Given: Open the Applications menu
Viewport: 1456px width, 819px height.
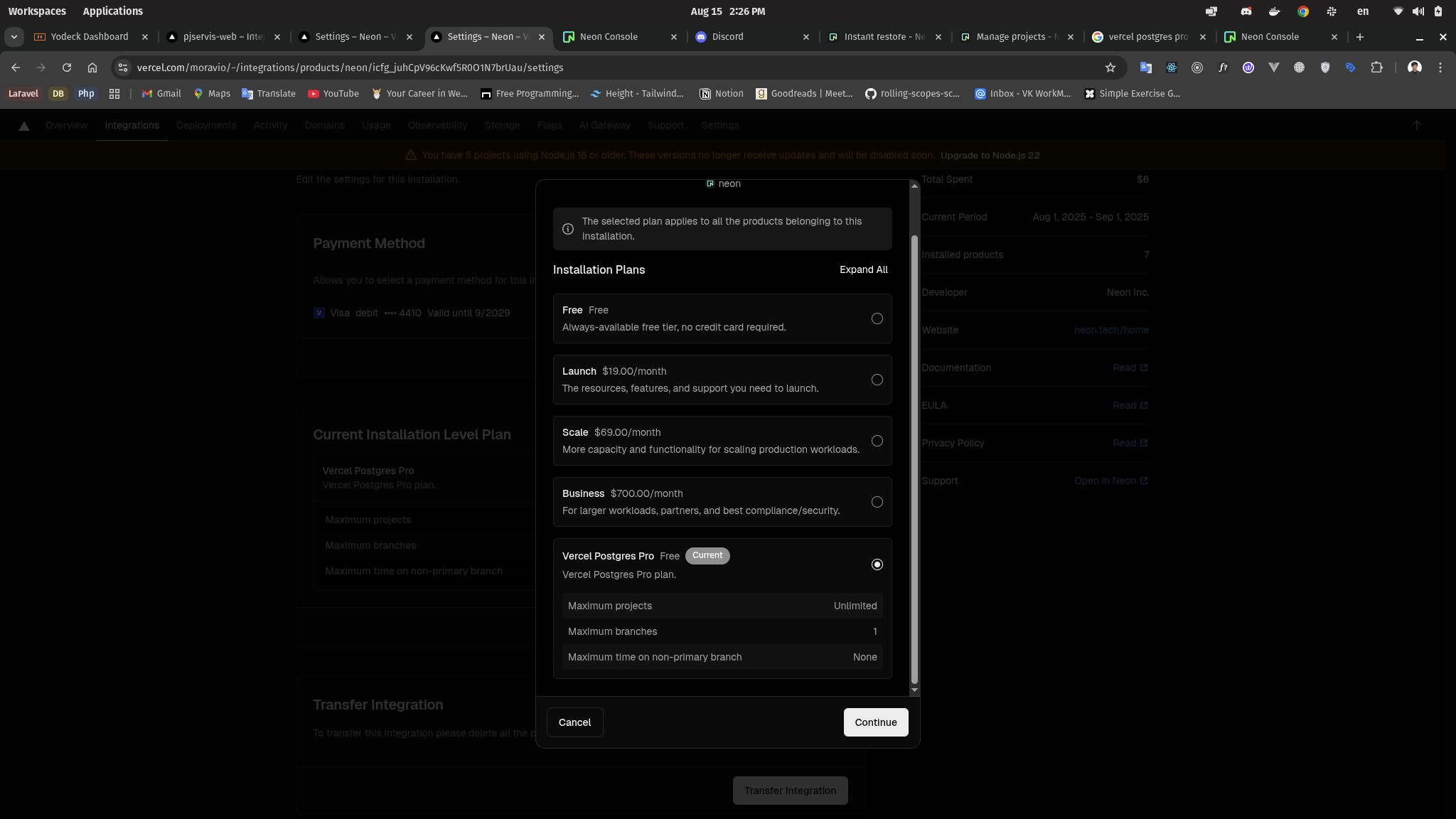Looking at the screenshot, I should click(x=112, y=11).
